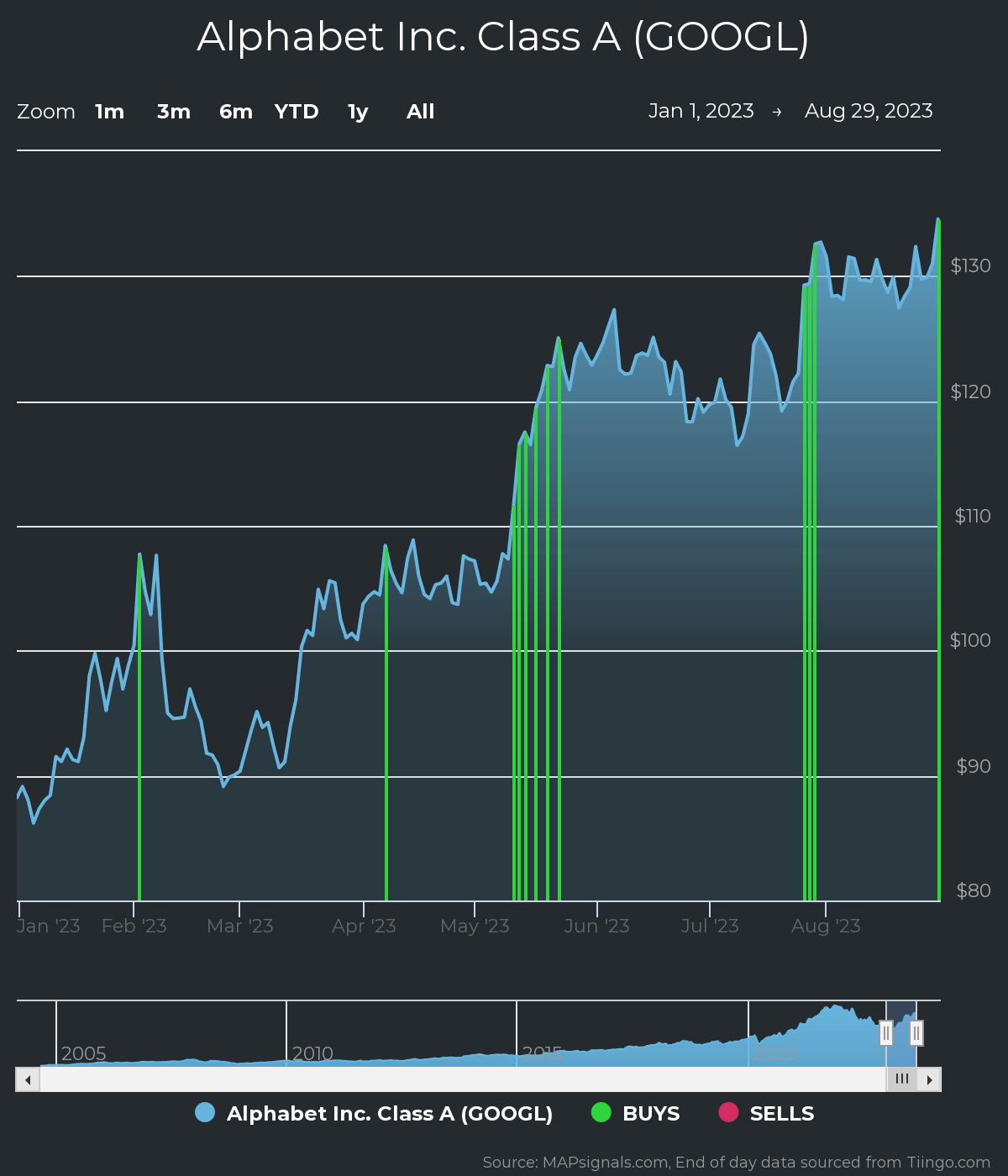Choose the YTD zoom option
Viewport: 1008px width, 1176px height.
297,112
